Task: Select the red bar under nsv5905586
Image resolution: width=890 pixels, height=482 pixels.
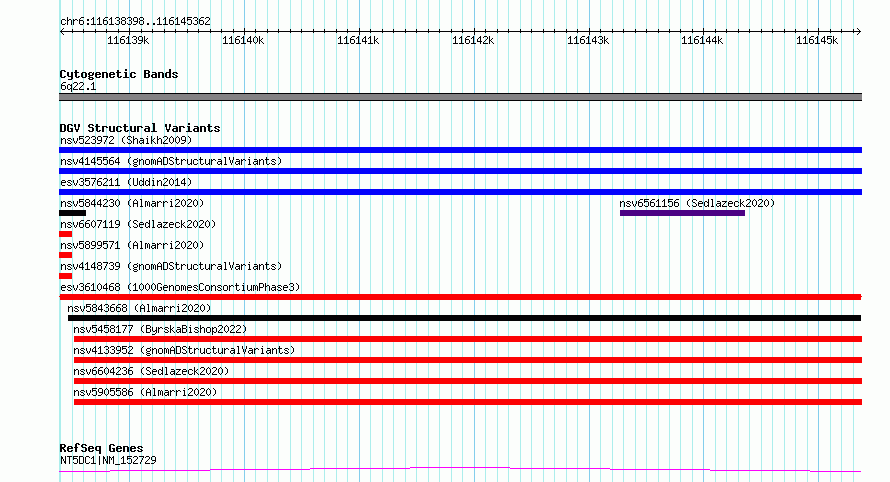Action: 468,402
